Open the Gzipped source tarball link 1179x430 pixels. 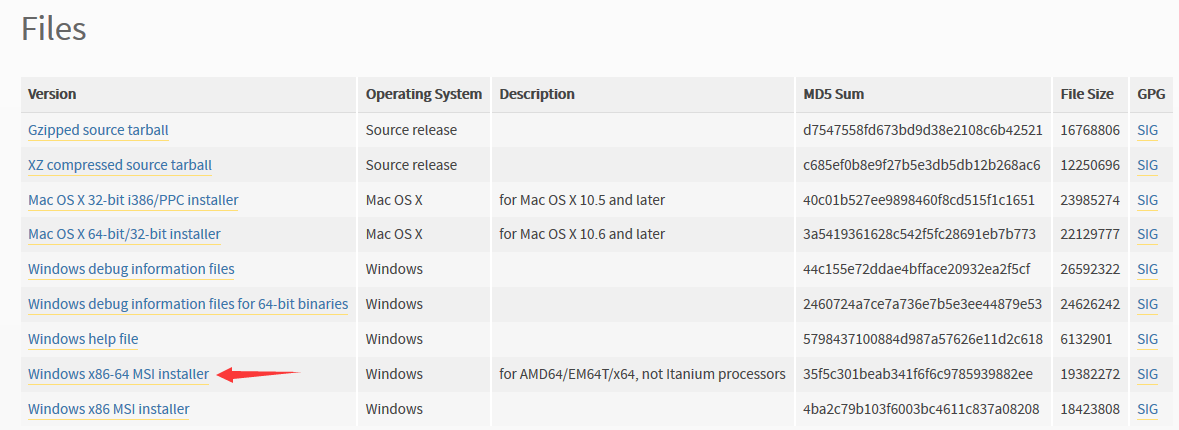[x=99, y=130]
